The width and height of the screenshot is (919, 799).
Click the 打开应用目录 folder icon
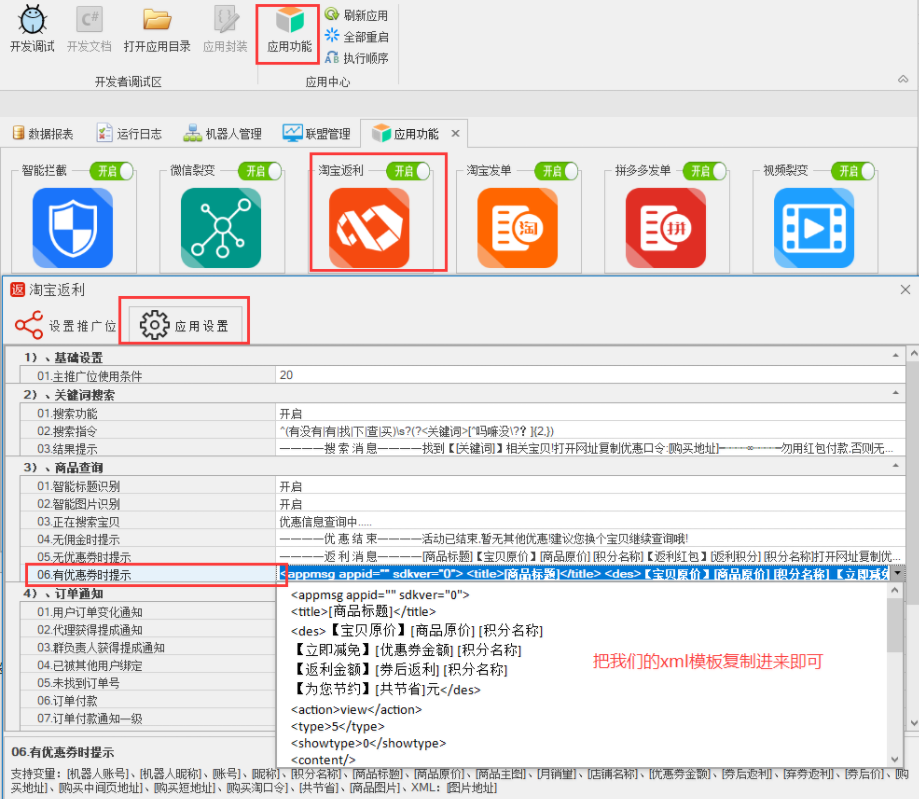coord(157,29)
